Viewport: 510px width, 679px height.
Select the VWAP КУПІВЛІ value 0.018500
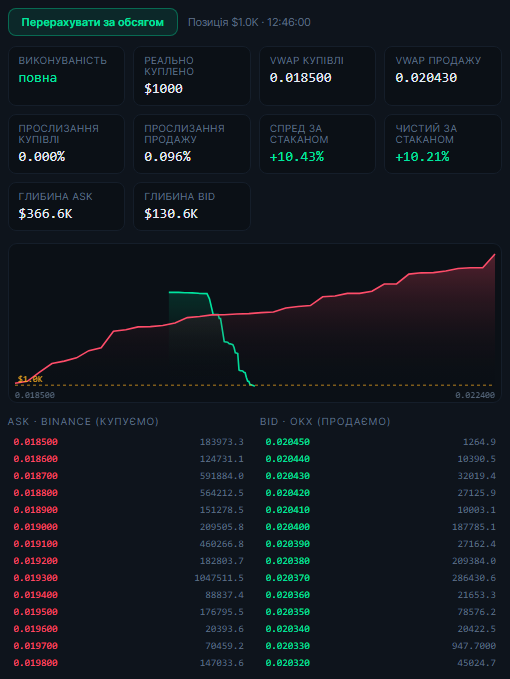(x=300, y=78)
